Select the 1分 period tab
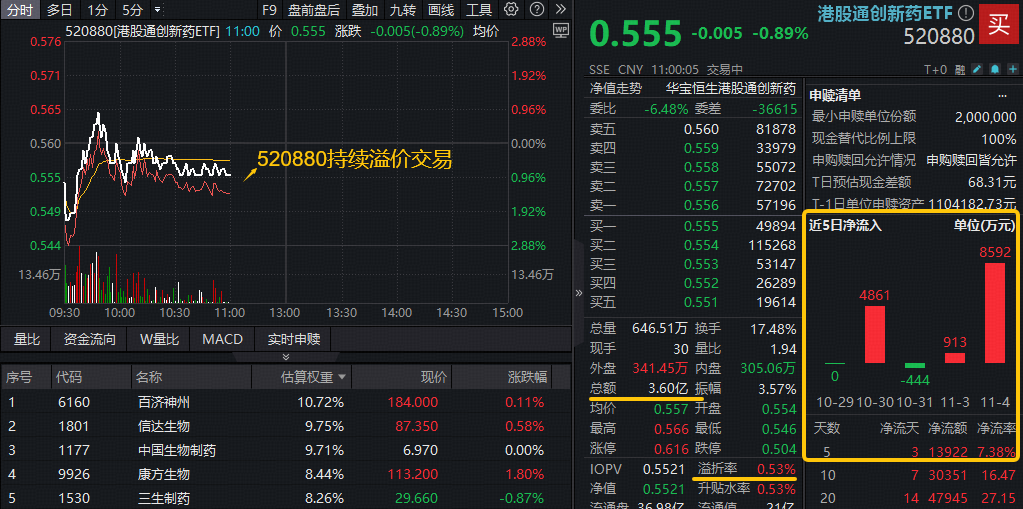The image size is (1023, 509). tap(97, 10)
